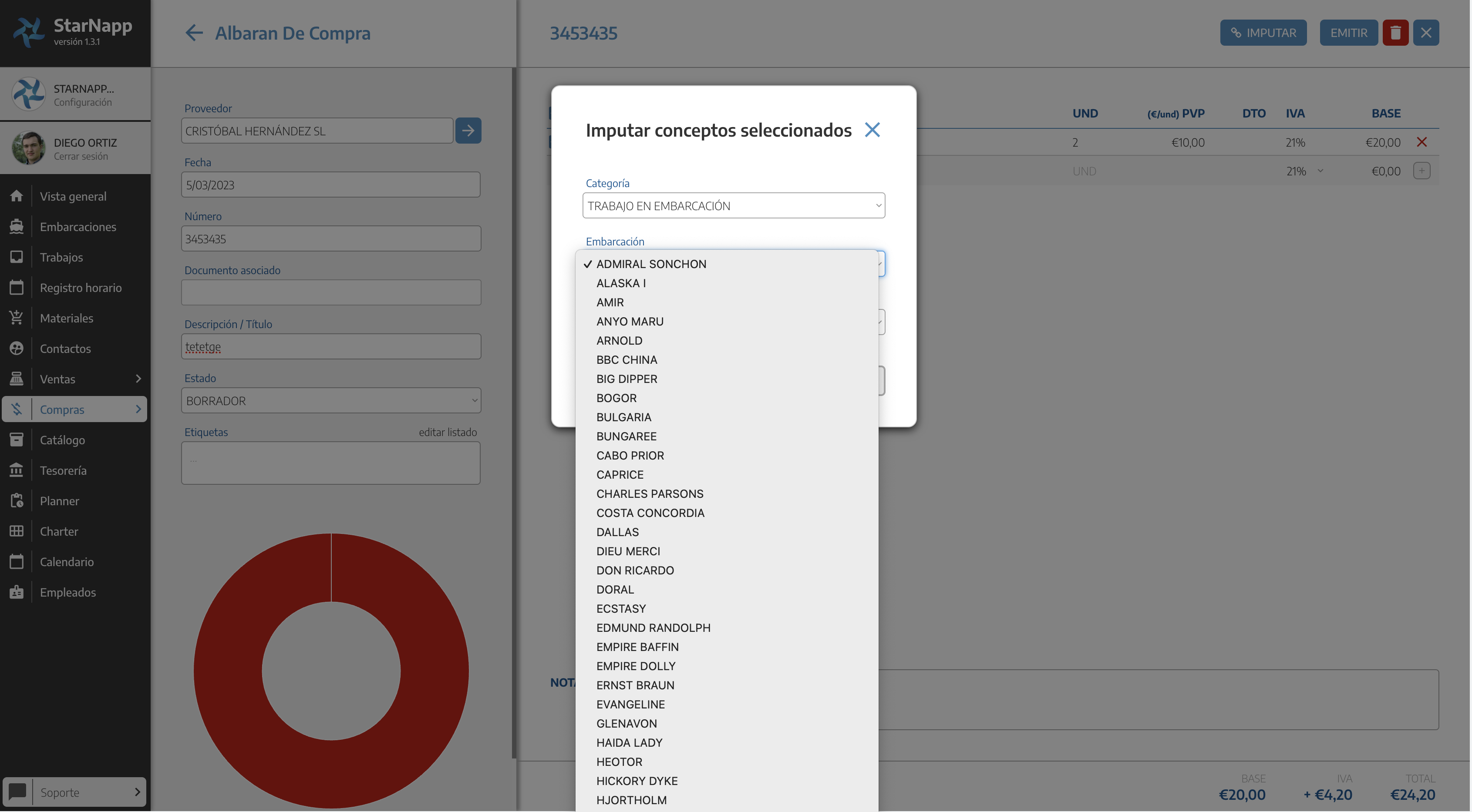Expand the Compras submenu
The image size is (1472, 812).
click(x=138, y=409)
